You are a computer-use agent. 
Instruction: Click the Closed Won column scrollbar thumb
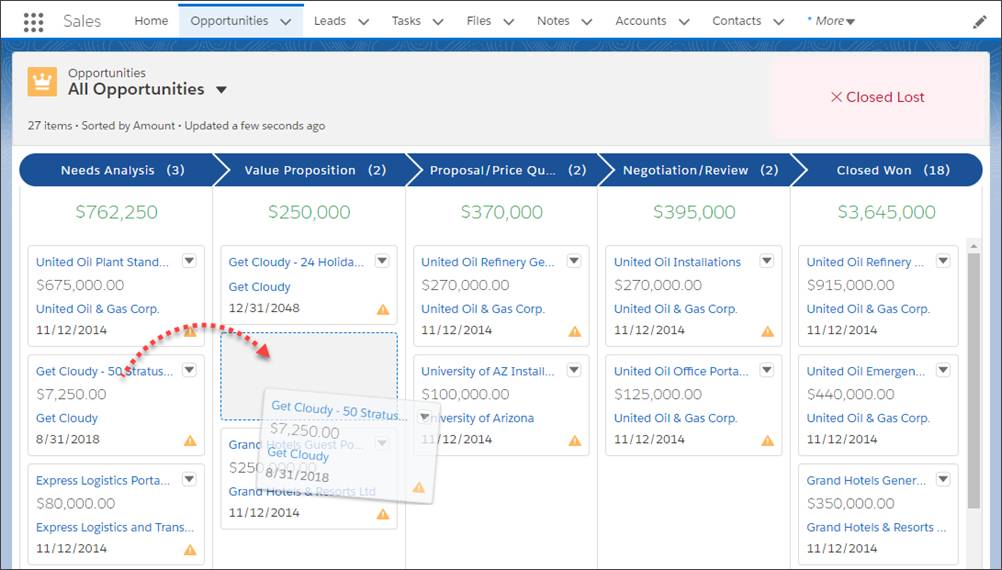[x=974, y=381]
